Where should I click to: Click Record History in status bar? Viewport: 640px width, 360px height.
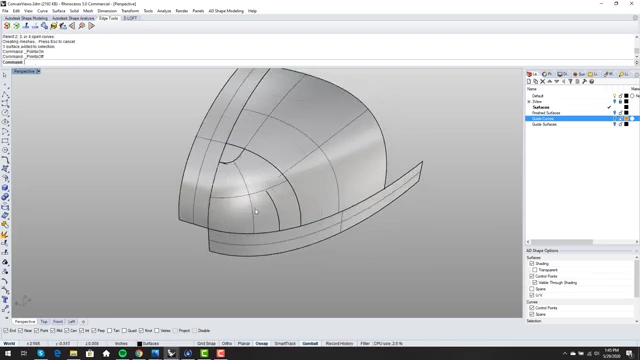tap(339, 344)
